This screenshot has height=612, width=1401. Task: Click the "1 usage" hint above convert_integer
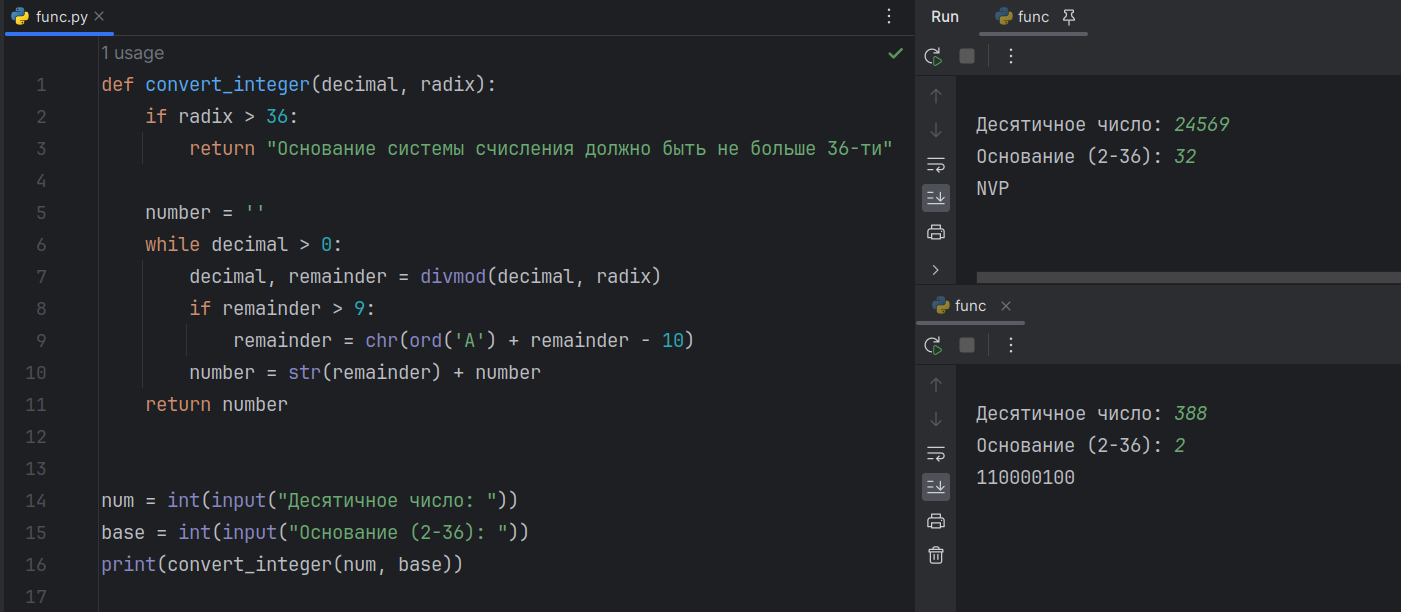tap(132, 53)
